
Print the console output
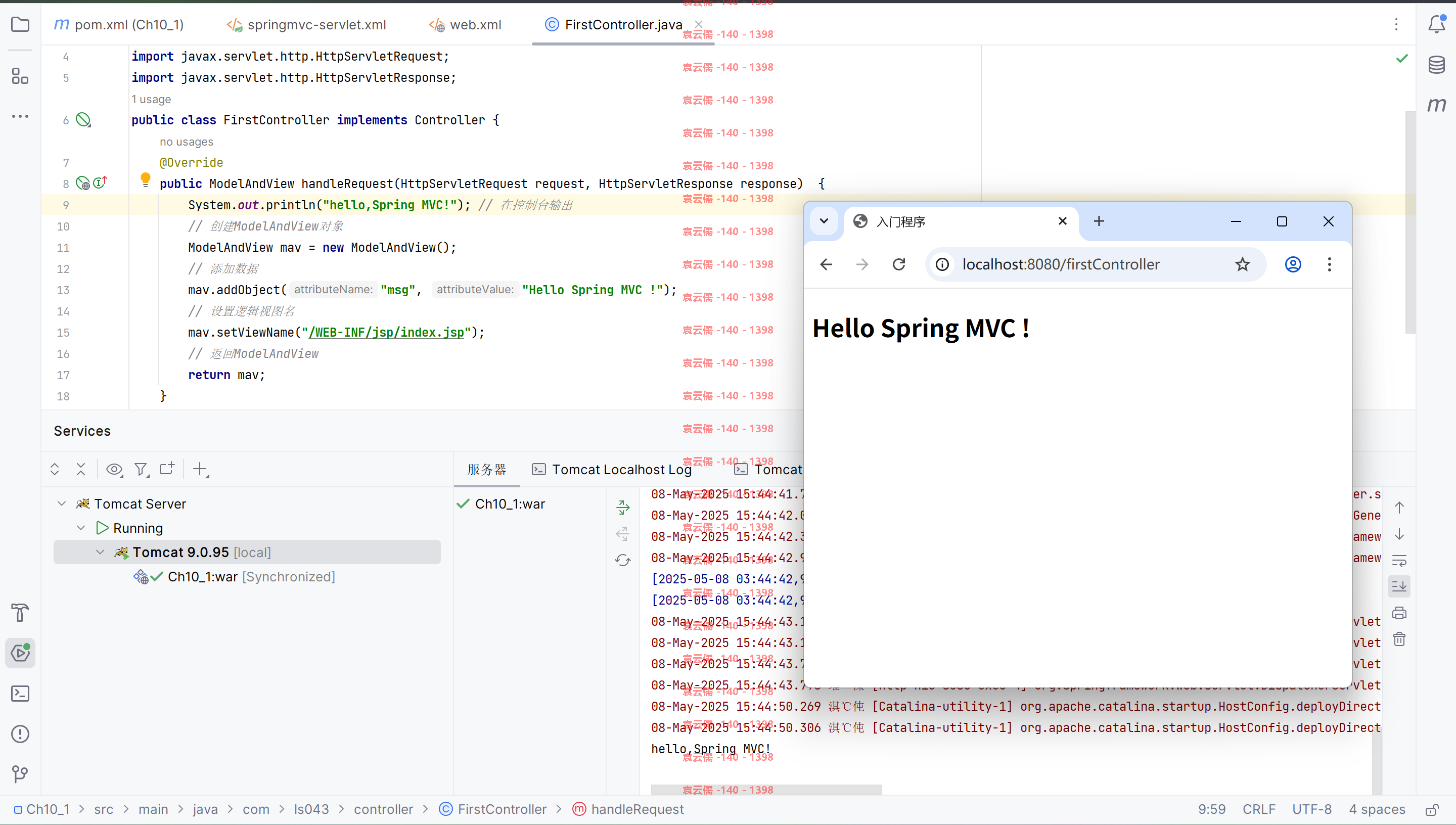[x=1399, y=613]
